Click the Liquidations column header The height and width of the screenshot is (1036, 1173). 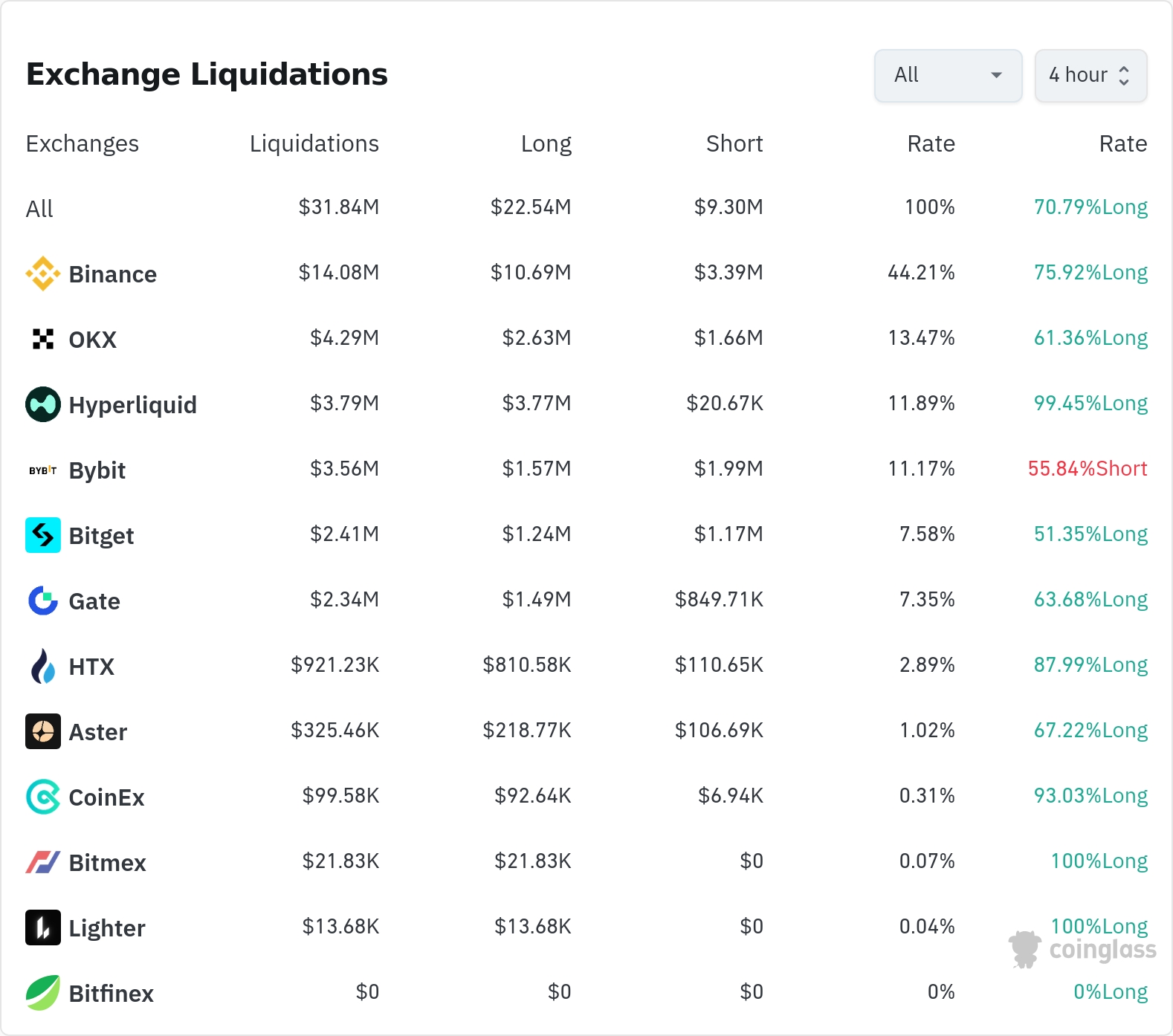314,143
